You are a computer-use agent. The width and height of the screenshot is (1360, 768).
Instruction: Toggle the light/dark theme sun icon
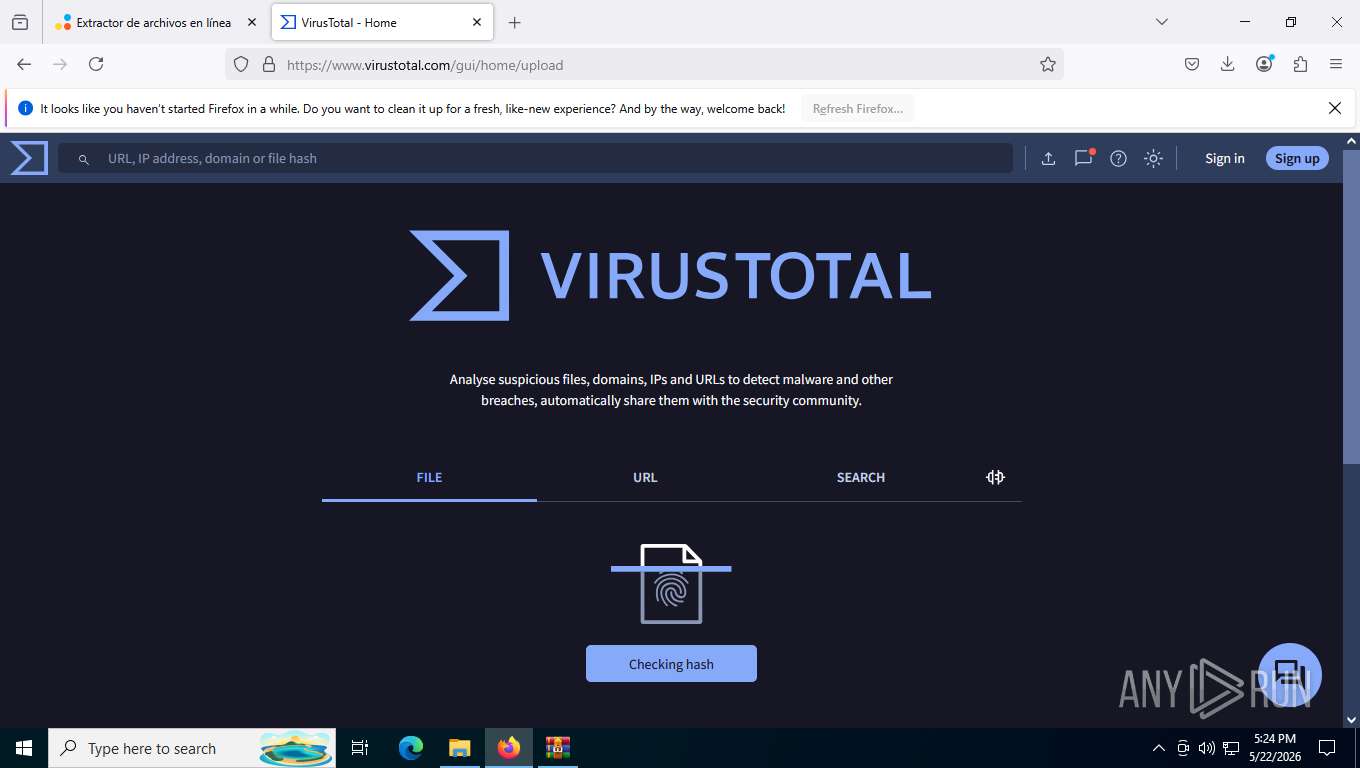coord(1153,158)
